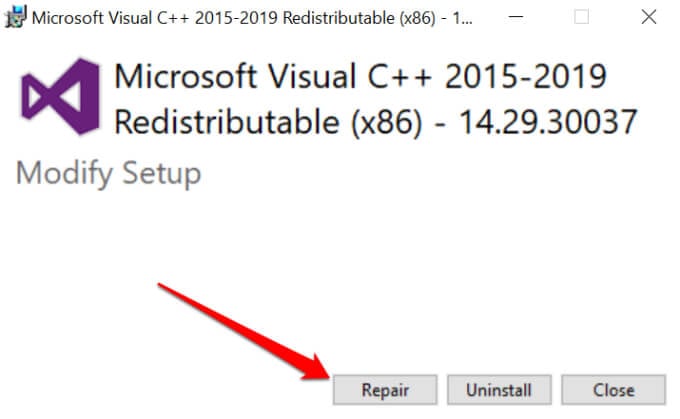Close the setup dialog with Close button
The width and height of the screenshot is (680, 419).
click(x=613, y=389)
